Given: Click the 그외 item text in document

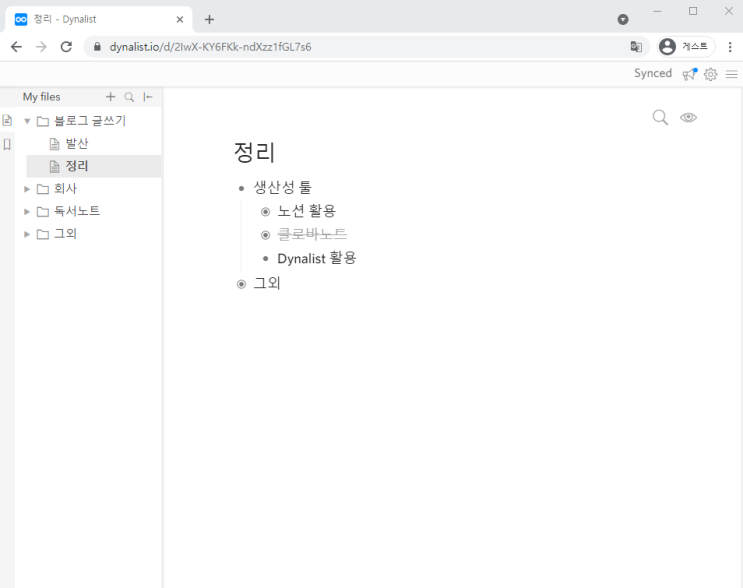Looking at the screenshot, I should pyautogui.click(x=267, y=283).
